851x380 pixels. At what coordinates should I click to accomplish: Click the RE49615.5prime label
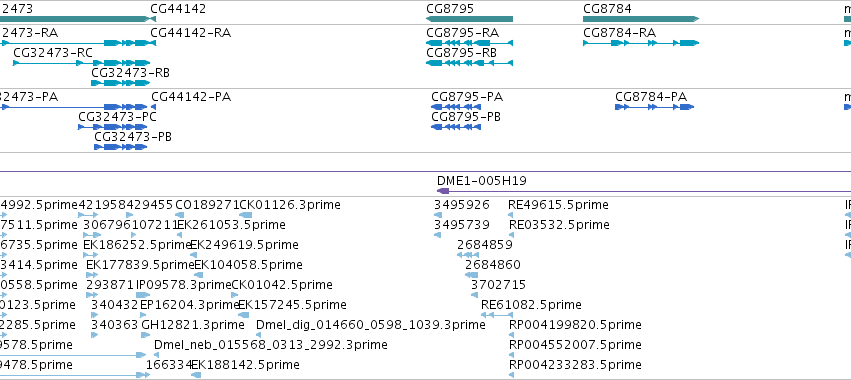(558, 205)
